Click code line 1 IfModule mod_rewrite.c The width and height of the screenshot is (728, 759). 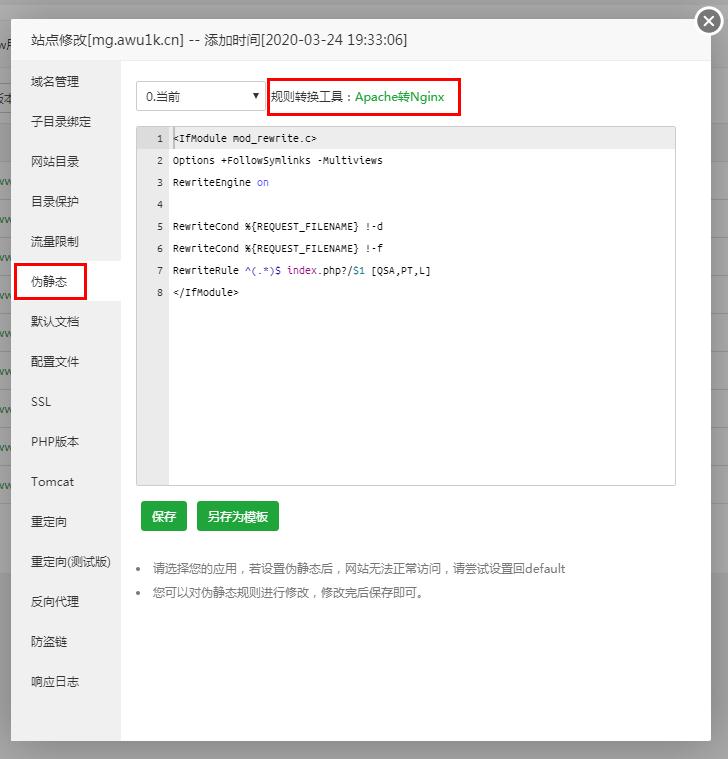click(245, 138)
